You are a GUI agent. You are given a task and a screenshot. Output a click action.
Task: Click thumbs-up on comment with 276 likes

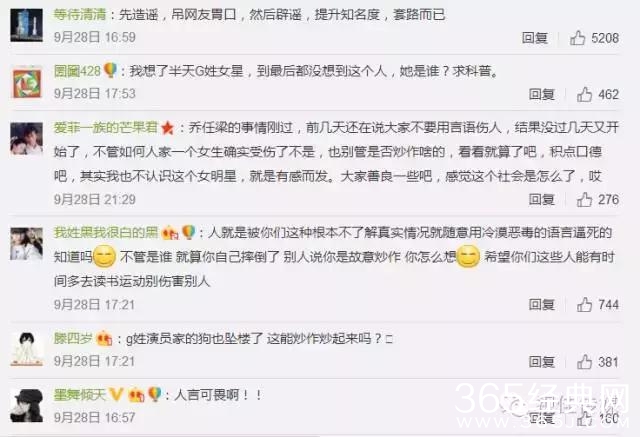tap(584, 200)
